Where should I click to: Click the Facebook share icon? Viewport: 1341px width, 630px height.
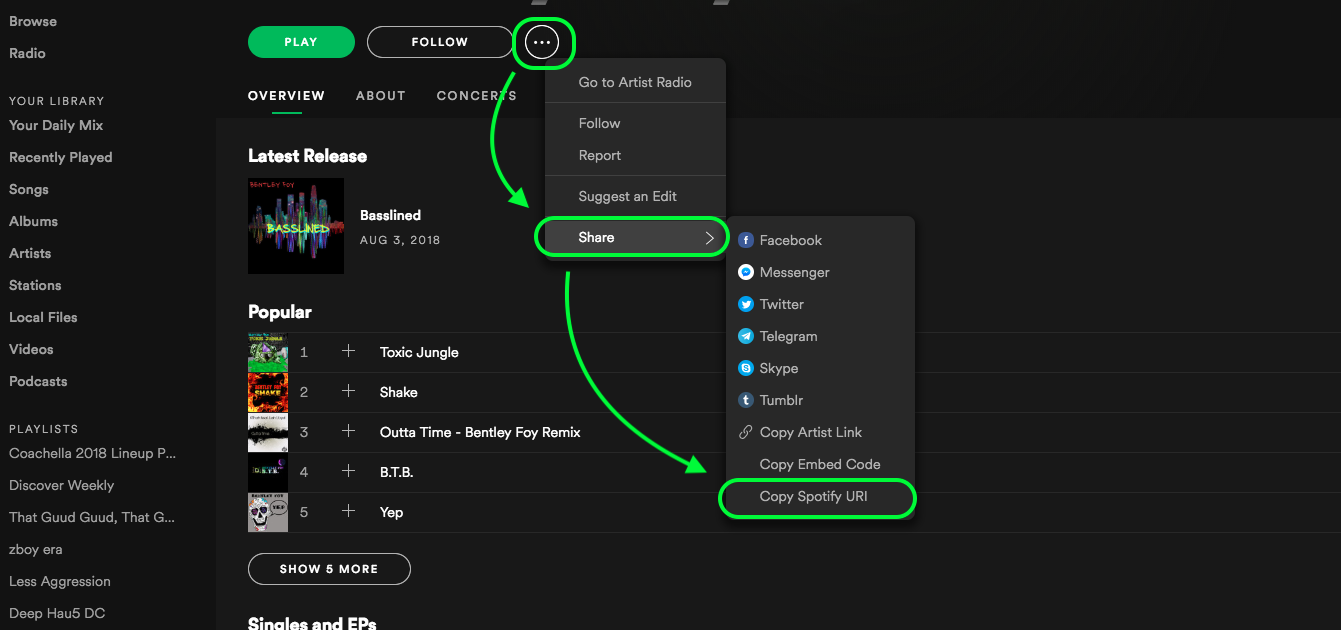pos(745,240)
